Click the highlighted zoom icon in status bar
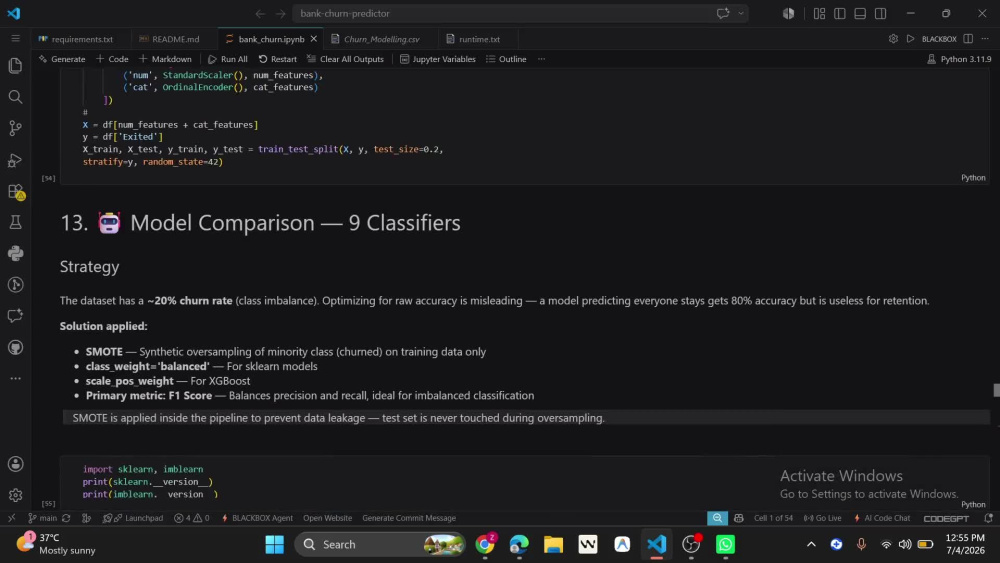 (x=717, y=518)
